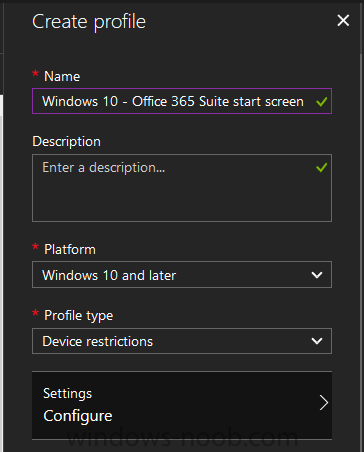Click the Create profile heading
This screenshot has width=364, height=452.
pos(89,22)
